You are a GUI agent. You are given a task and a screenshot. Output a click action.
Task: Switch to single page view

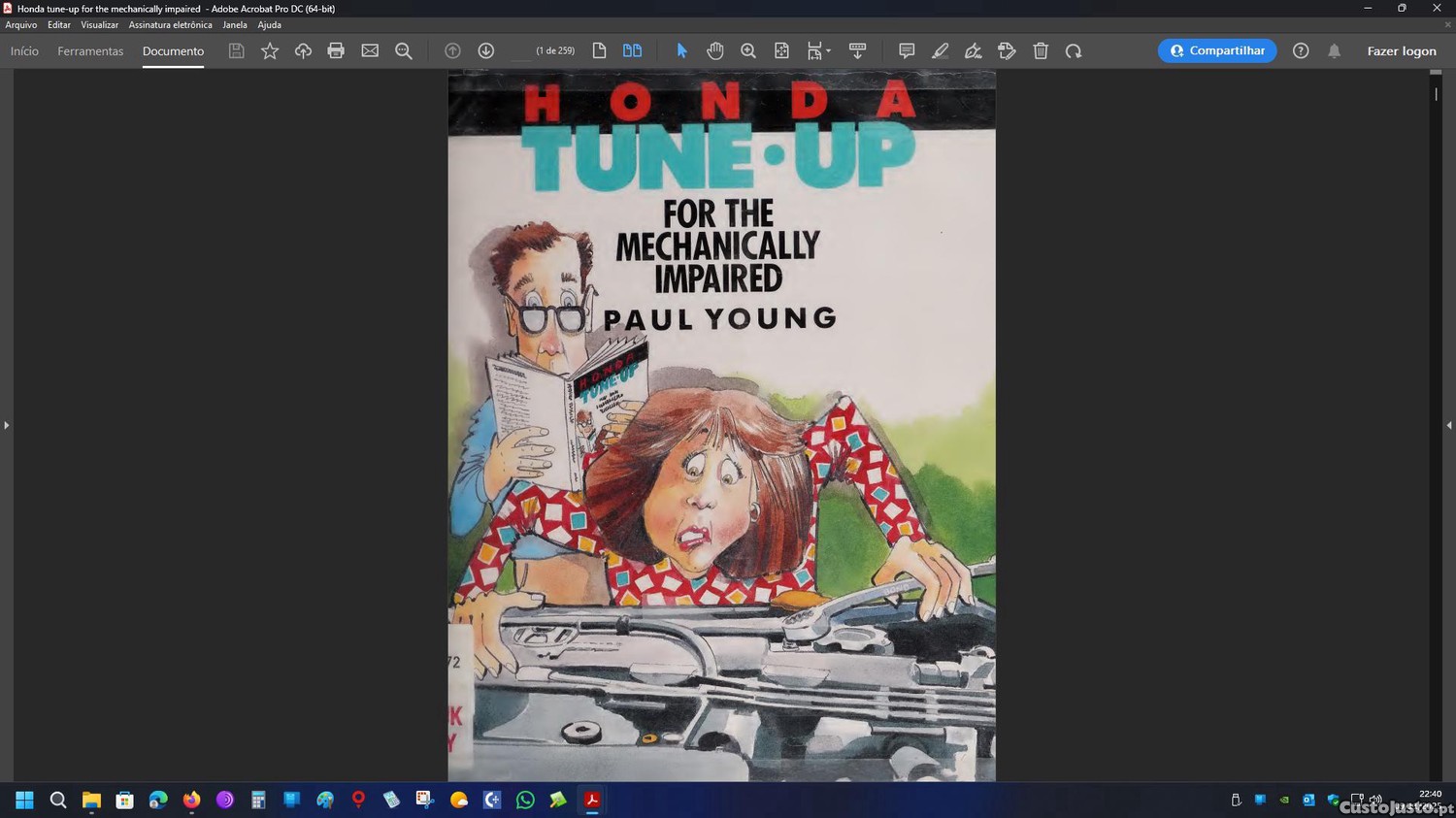click(x=599, y=51)
